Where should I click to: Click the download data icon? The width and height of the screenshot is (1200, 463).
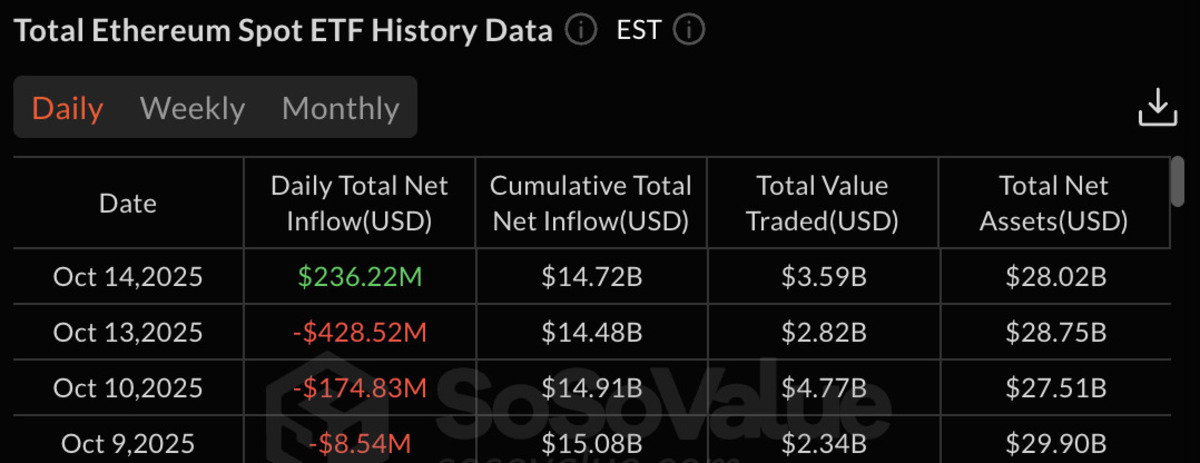1156,107
